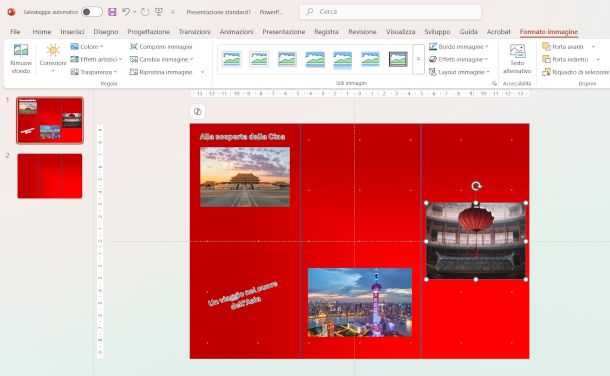Click Cambia immagine
Screen dimensions: 610x376
pos(161,59)
